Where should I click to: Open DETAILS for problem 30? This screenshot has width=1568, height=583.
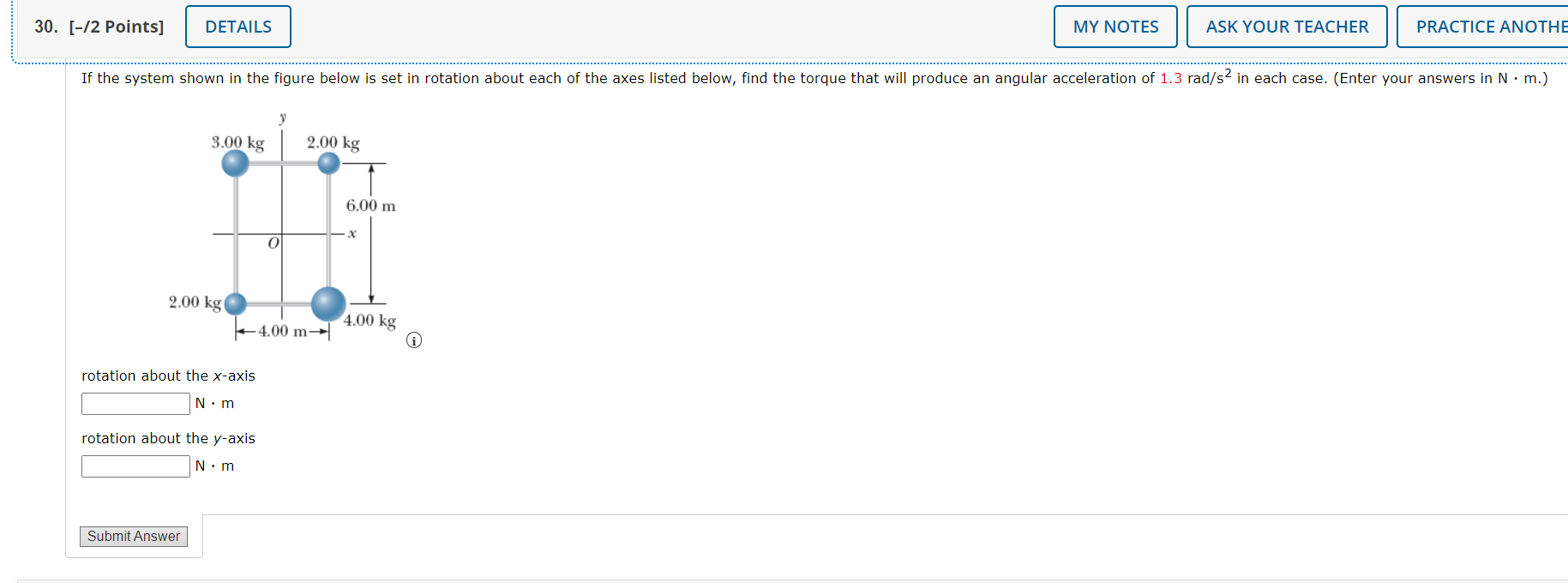237,27
